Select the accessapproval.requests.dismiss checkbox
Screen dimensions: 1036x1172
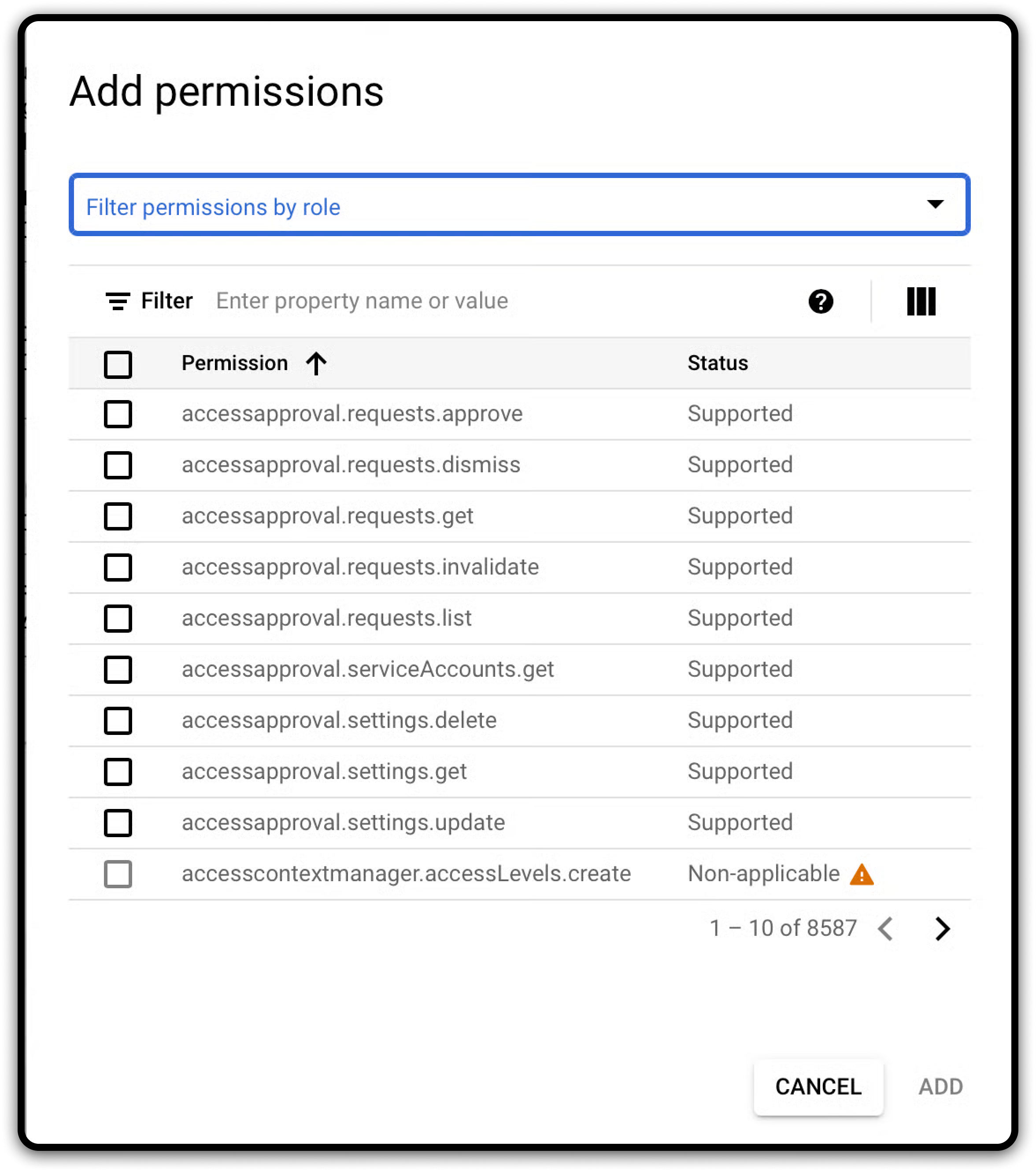pos(118,465)
